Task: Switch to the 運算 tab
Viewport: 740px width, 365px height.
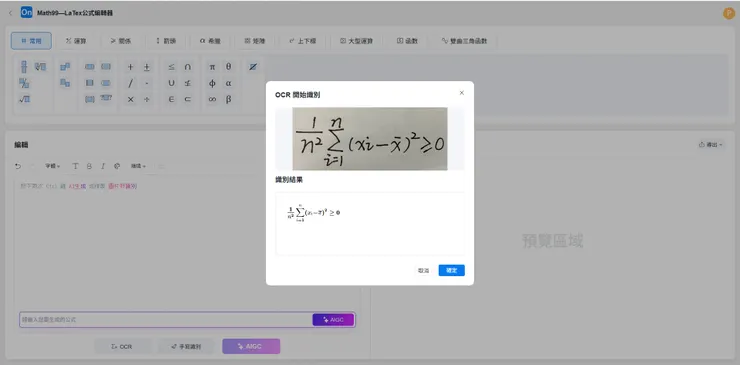Action: coord(76,41)
